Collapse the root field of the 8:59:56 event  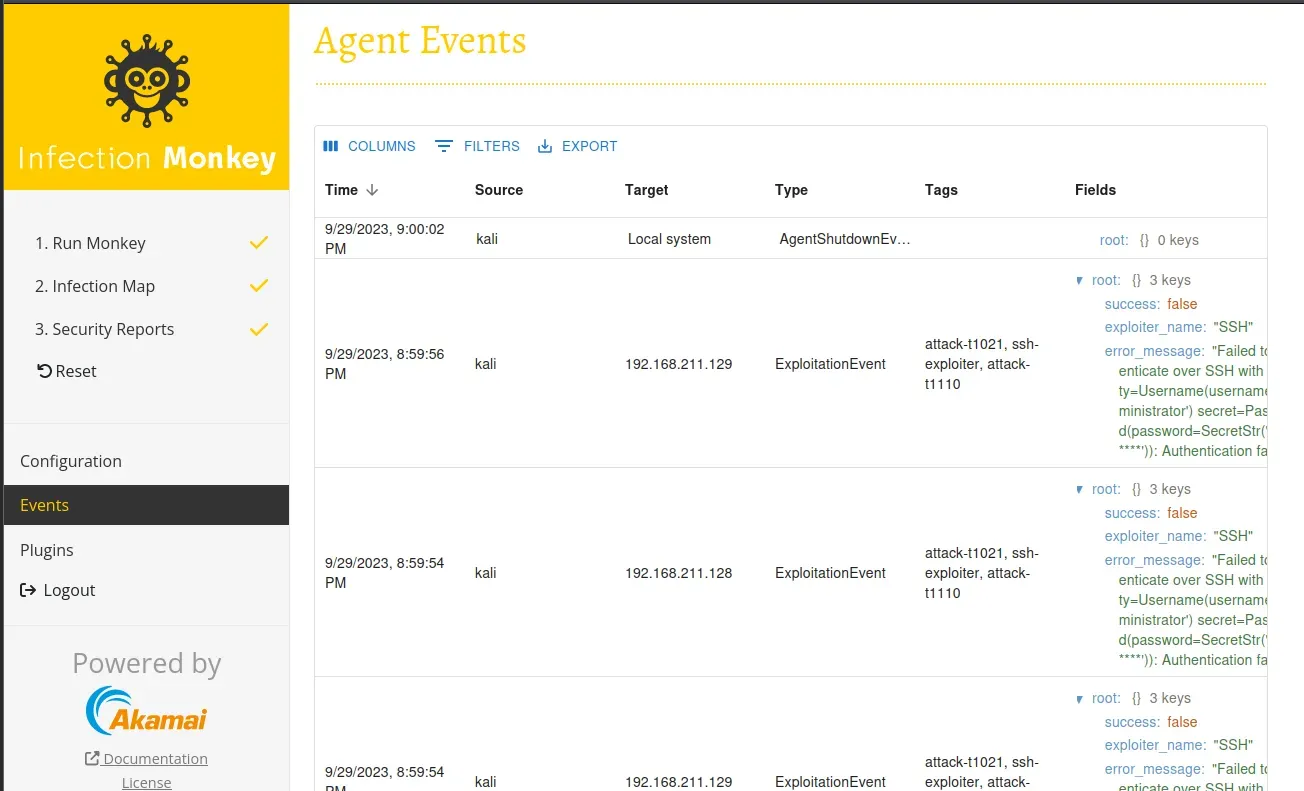click(x=1080, y=280)
